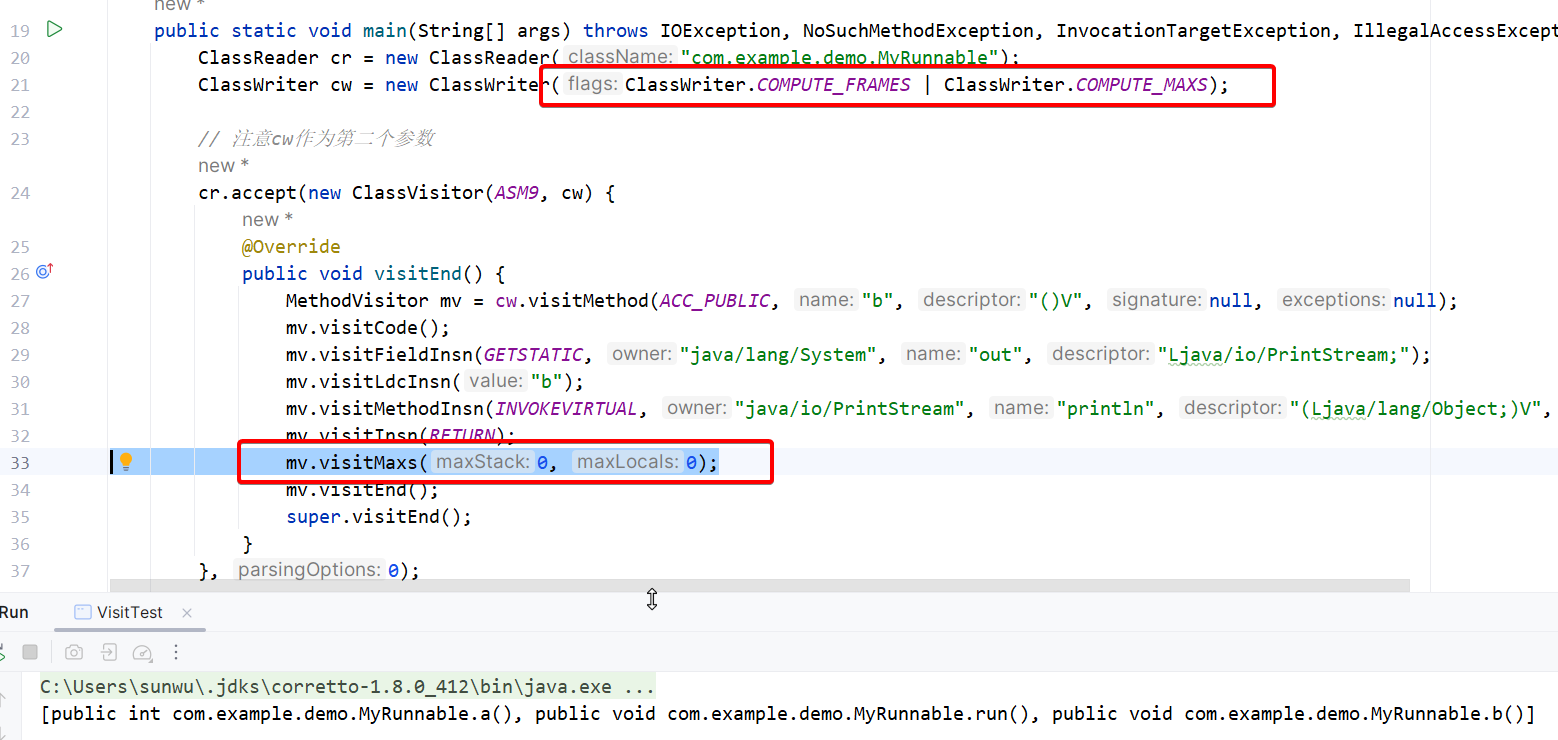Click the camera thread dump icon
The width and height of the screenshot is (1558, 740).
coord(74,653)
